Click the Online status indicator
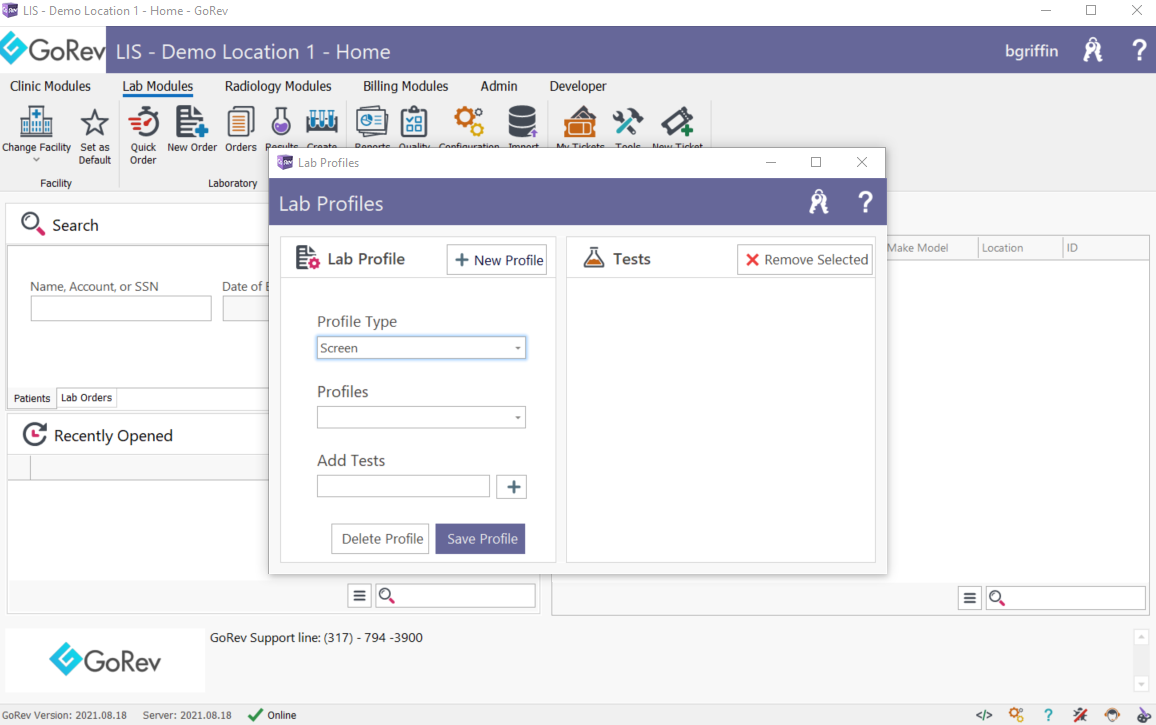Image resolution: width=1156 pixels, height=725 pixels. [272, 715]
